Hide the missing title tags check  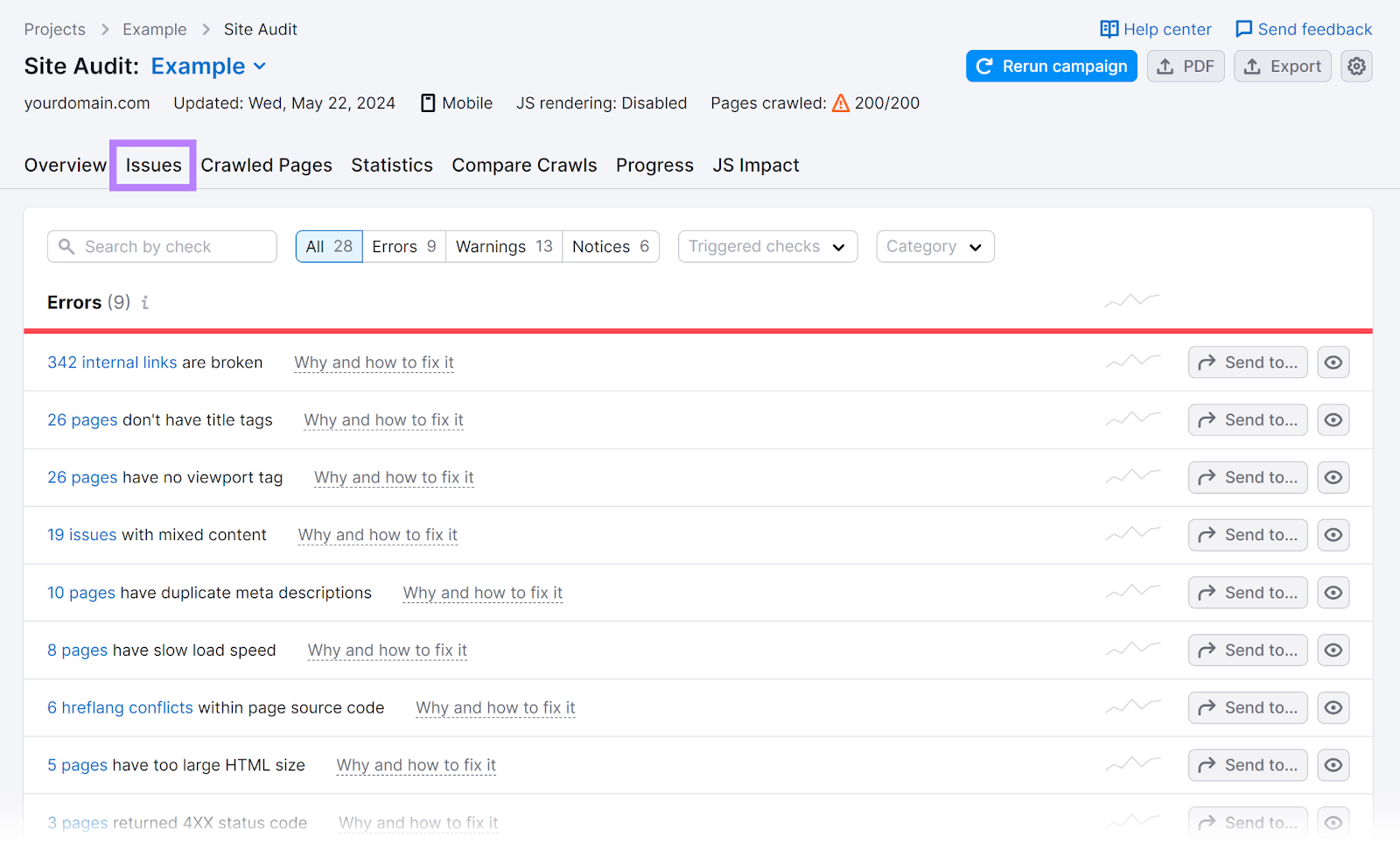1333,420
